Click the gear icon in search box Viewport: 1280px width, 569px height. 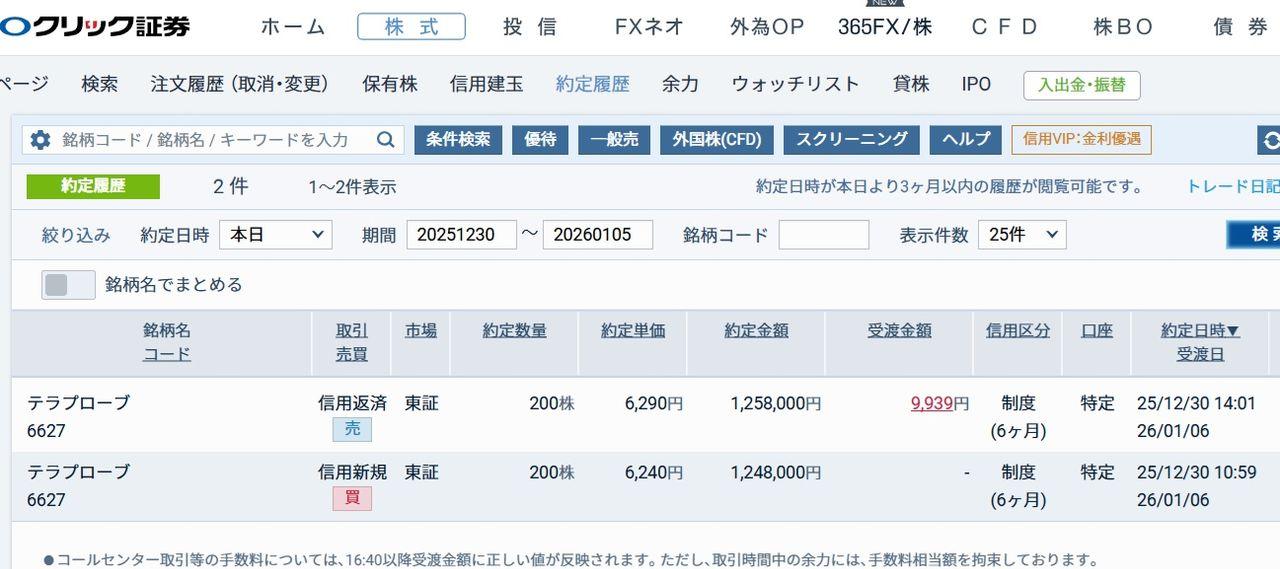point(40,140)
